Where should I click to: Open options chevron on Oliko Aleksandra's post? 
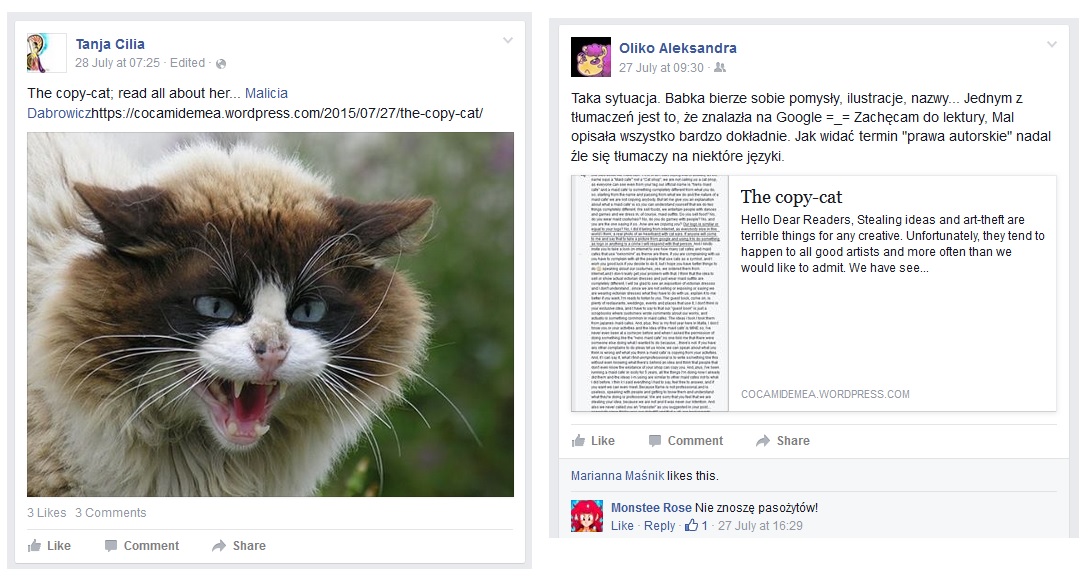[1052, 45]
